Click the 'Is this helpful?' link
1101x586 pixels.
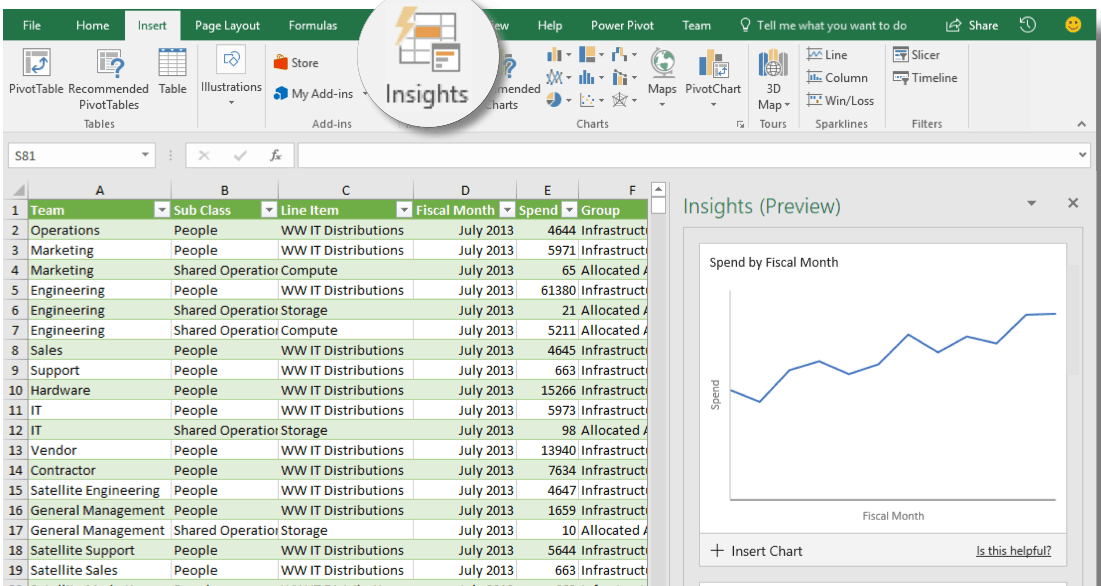(1013, 551)
